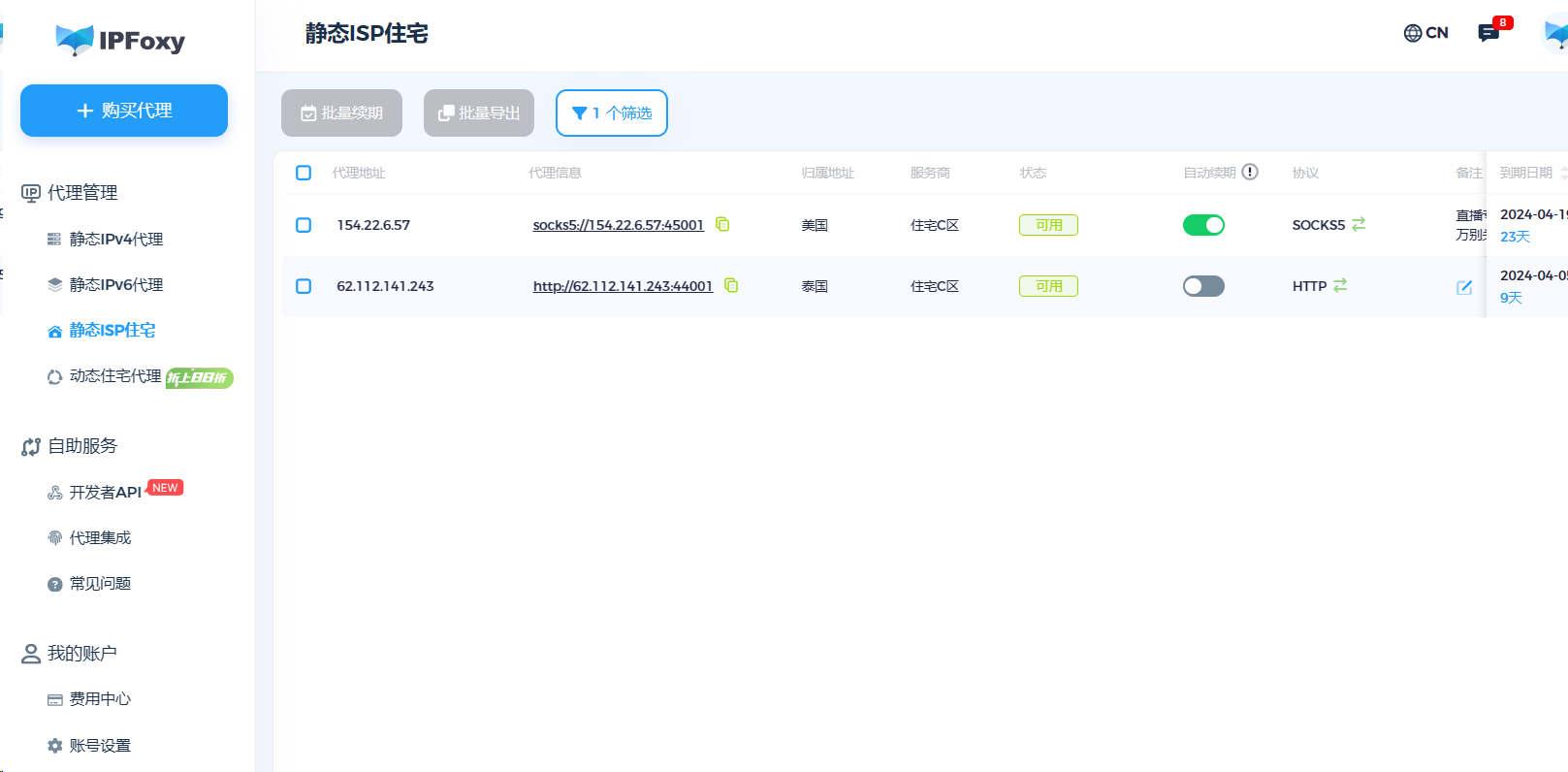Screen dimensions: 1568x772
Task: Click the 可用 status of 62.112.141.243
Action: pyautogui.click(x=1048, y=286)
